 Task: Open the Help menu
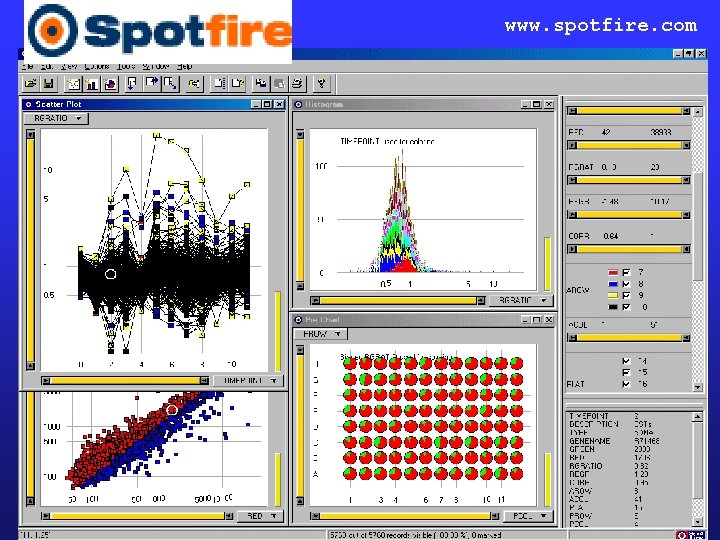pos(185,66)
